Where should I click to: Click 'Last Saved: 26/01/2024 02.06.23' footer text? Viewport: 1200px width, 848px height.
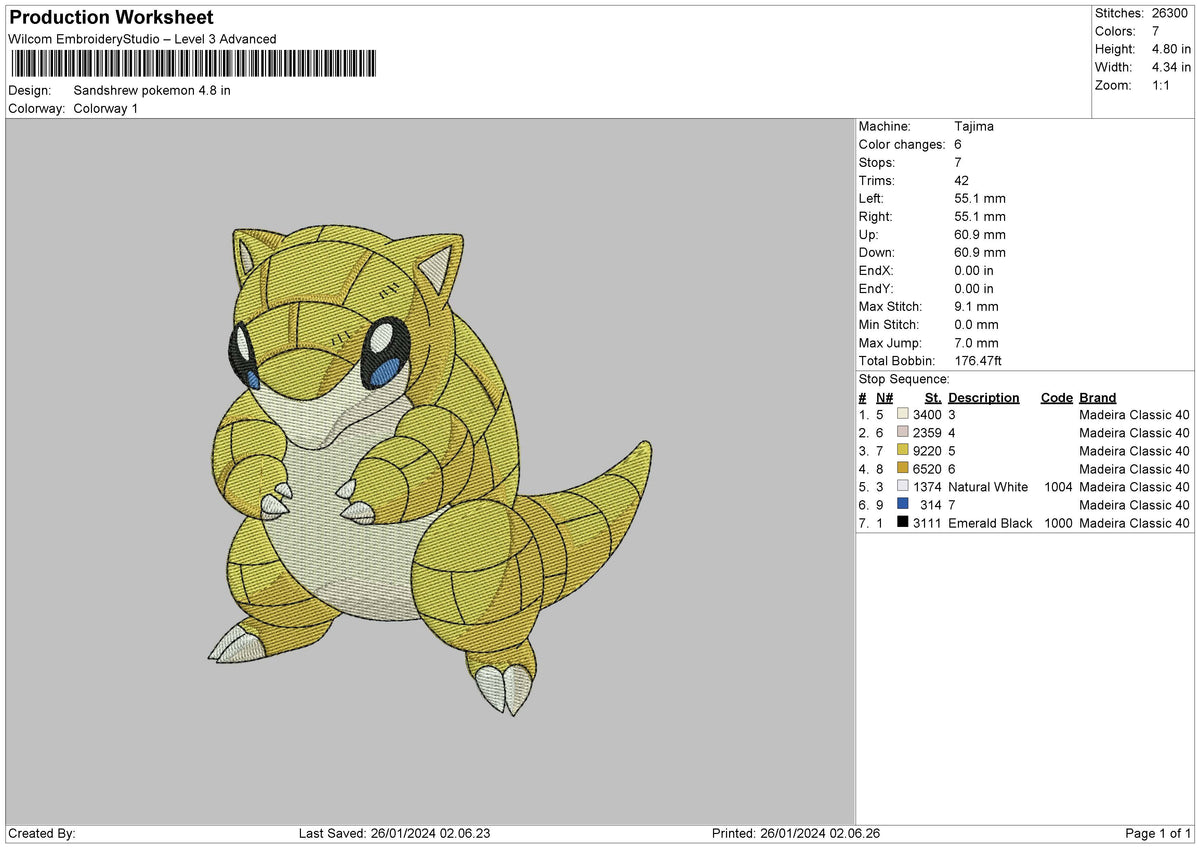[395, 833]
